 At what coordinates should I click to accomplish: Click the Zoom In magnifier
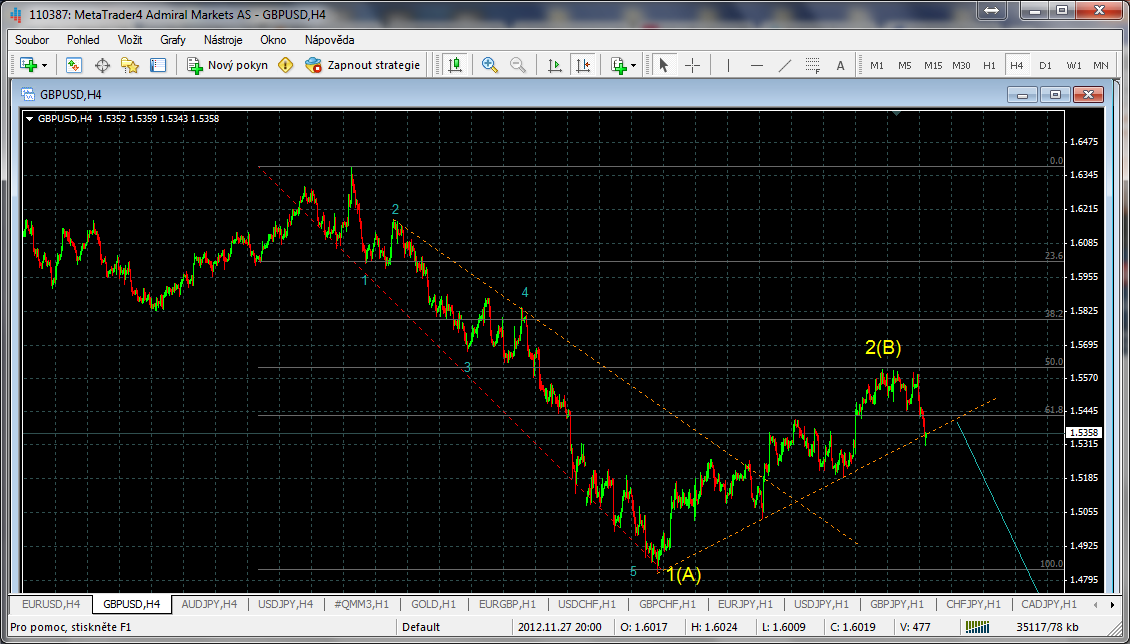(x=490, y=65)
